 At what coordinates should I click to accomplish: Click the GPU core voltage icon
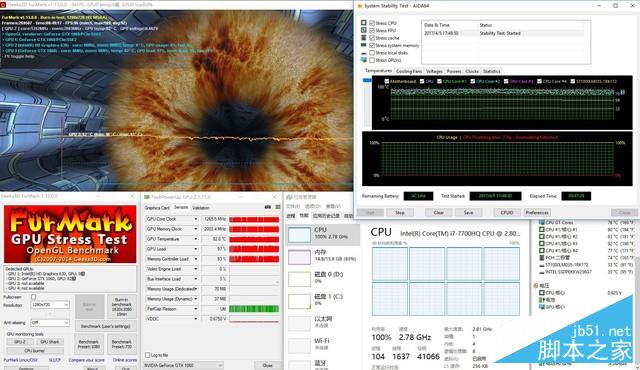point(542,307)
